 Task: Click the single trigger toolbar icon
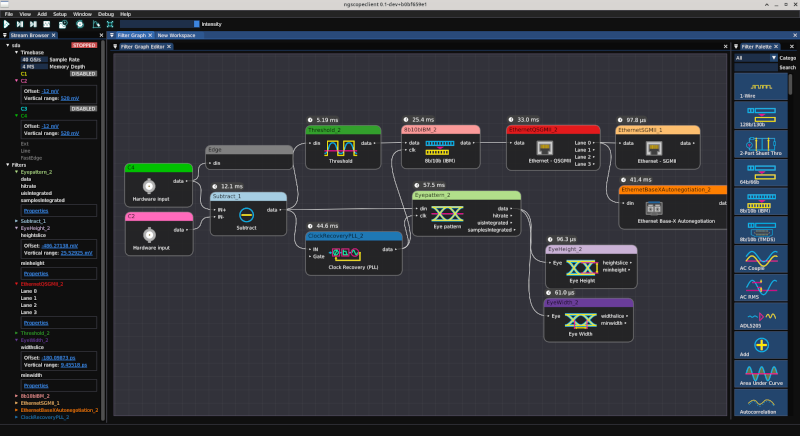(20, 24)
